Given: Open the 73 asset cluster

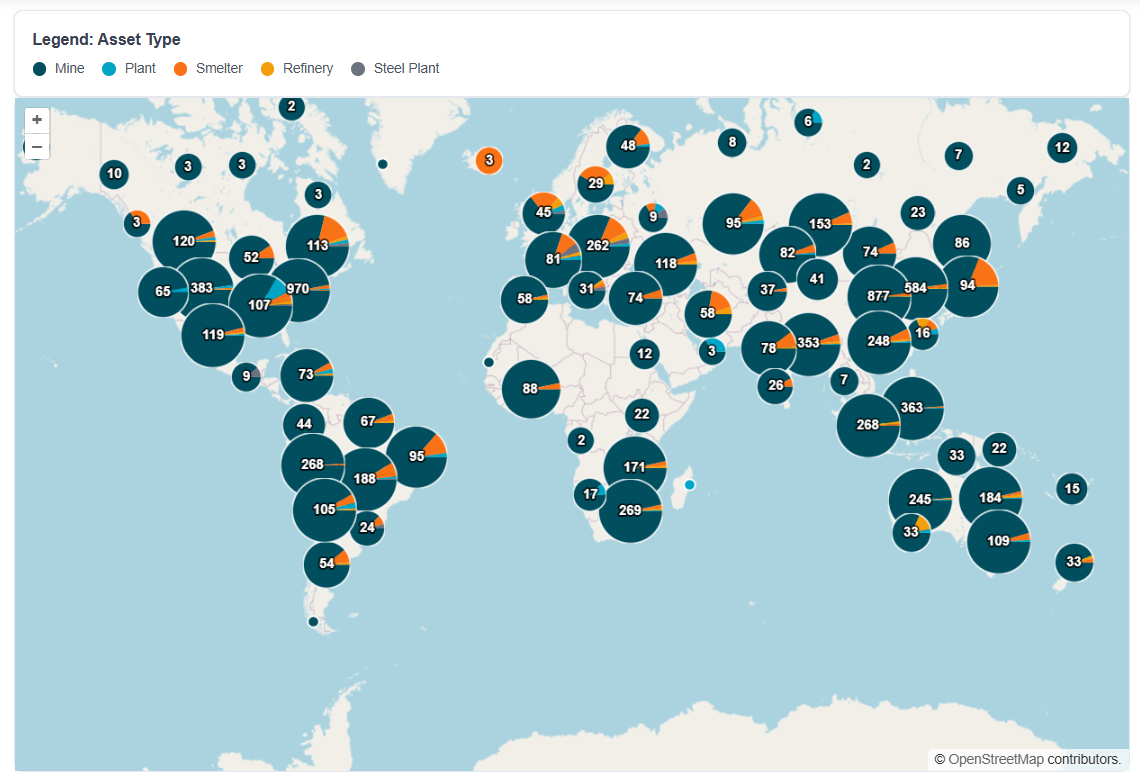Looking at the screenshot, I should coord(307,375).
